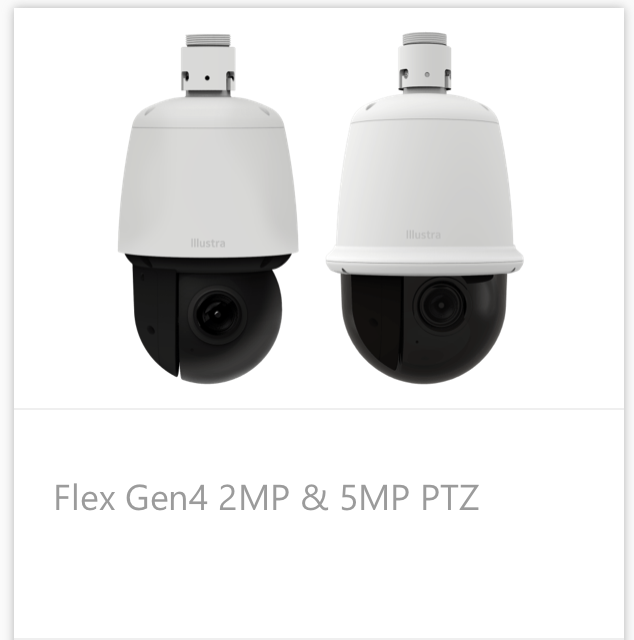Open the Flex Gen4 2MP & 5MP PTZ title link
Image resolution: width=634 pixels, height=640 pixels.
pos(266,498)
